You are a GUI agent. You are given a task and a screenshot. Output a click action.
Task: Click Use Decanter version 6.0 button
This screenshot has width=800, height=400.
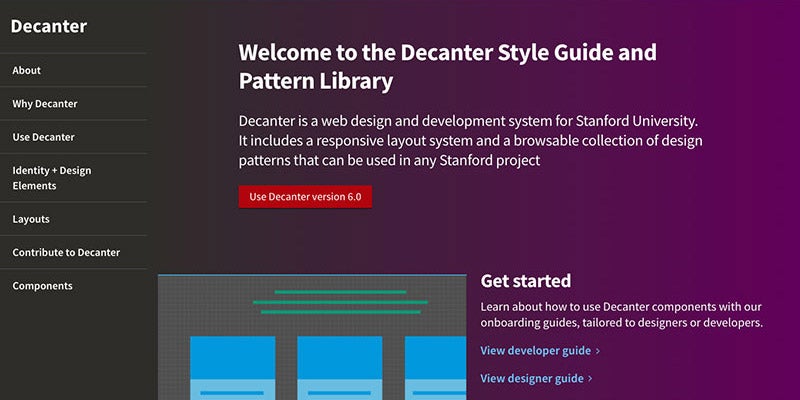tap(305, 197)
